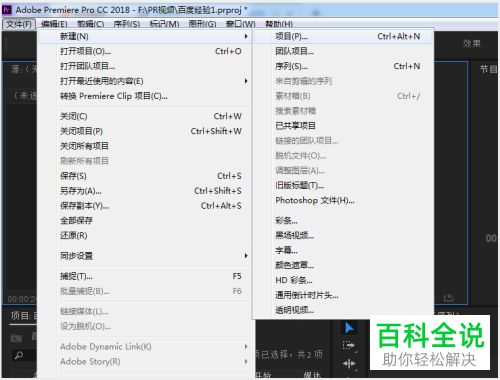Choose 颜色遮罩... in New submenu
This screenshot has height=380, width=500.
(x=343, y=265)
